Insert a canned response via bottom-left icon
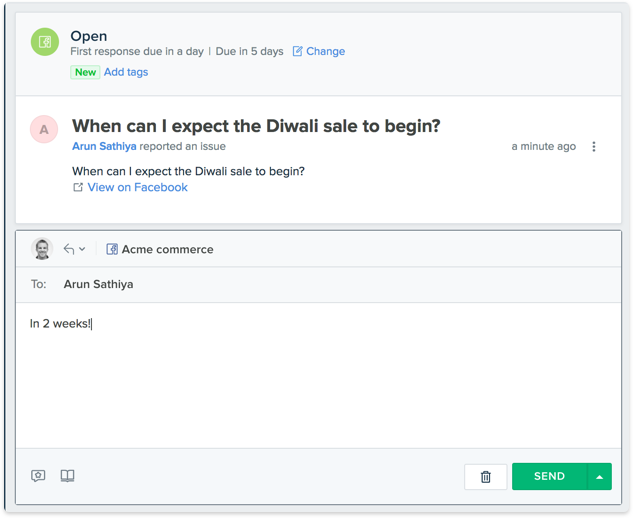 (x=38, y=476)
